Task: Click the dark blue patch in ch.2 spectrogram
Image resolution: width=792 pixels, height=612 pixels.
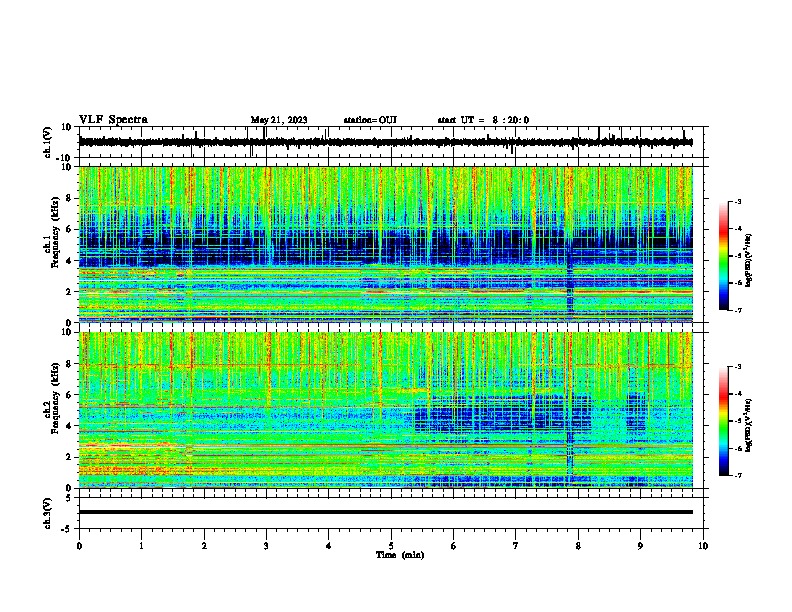Action: click(503, 413)
